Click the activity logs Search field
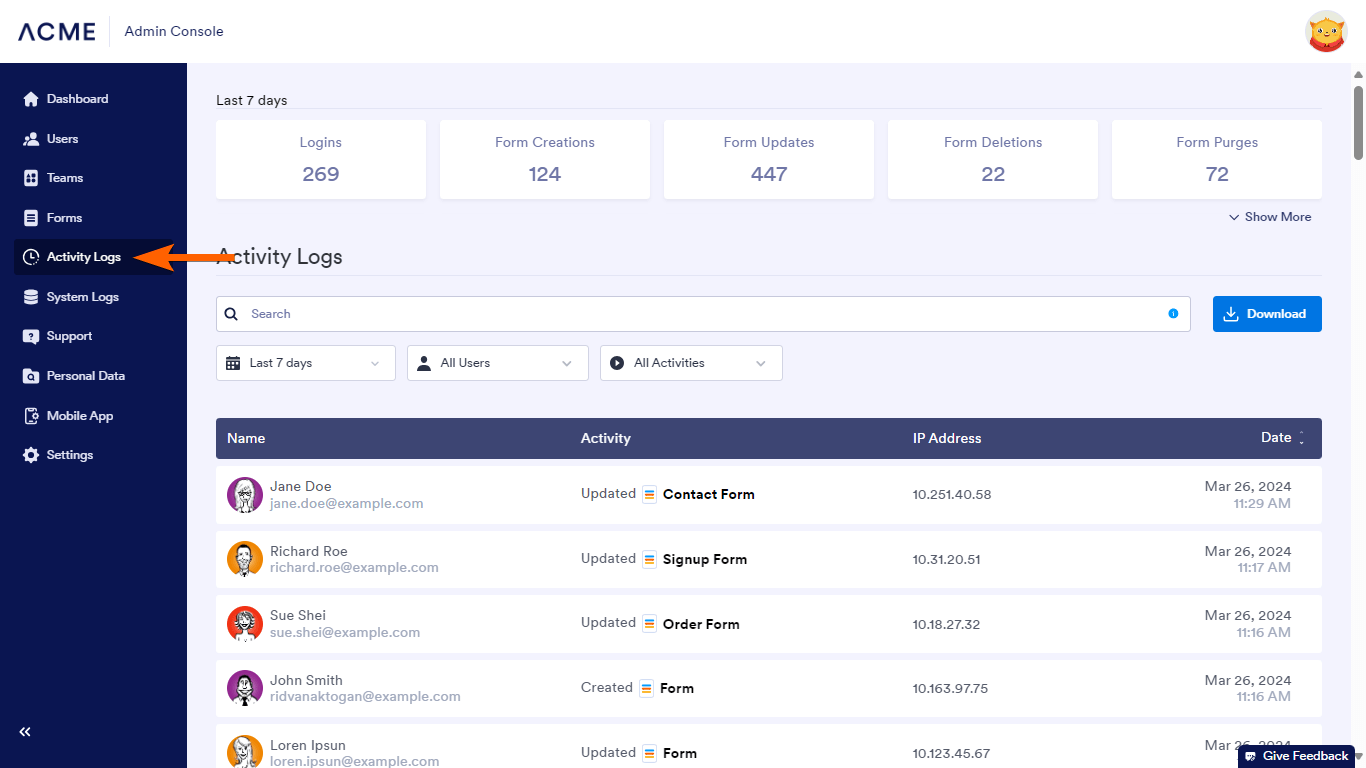 coord(700,314)
